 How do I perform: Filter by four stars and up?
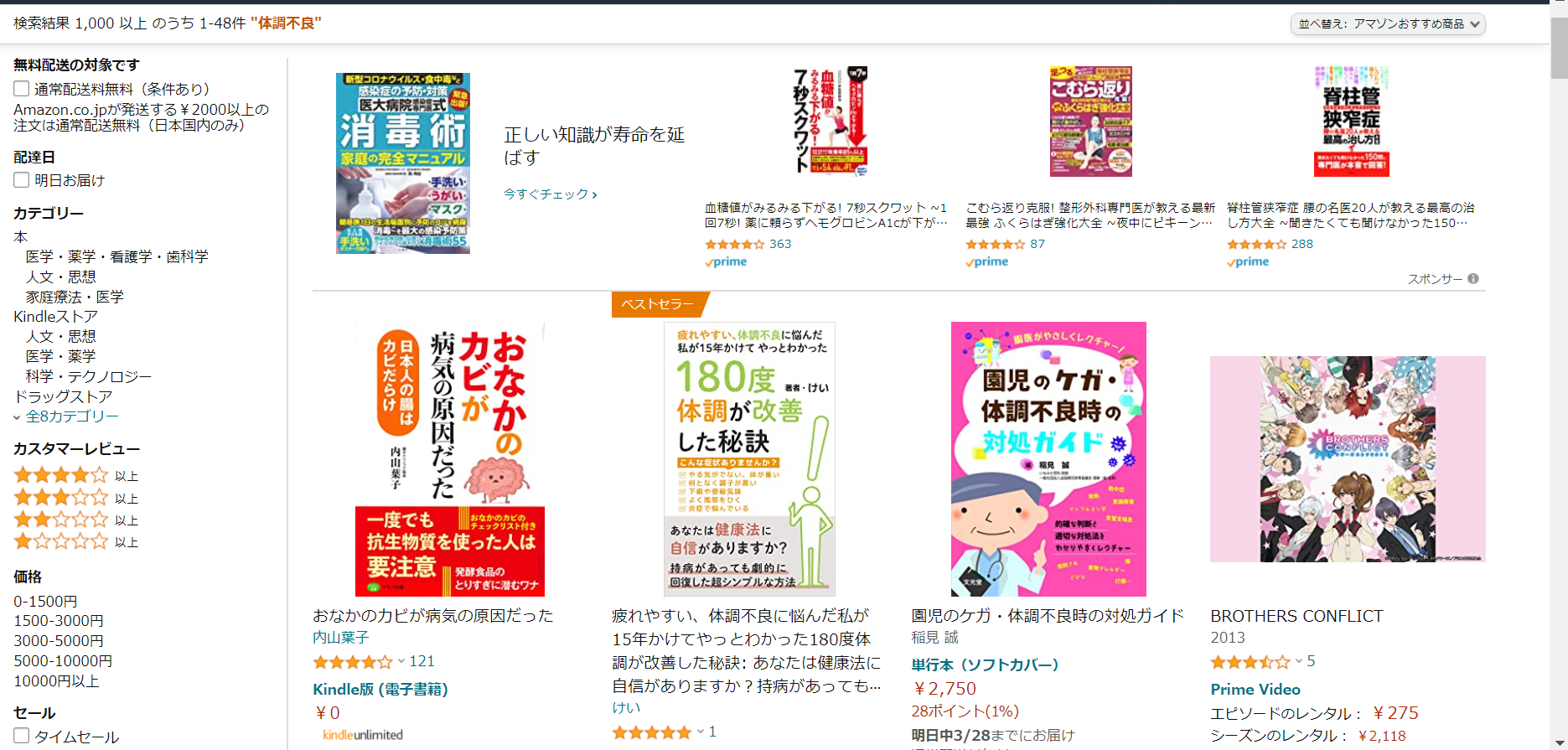point(76,475)
